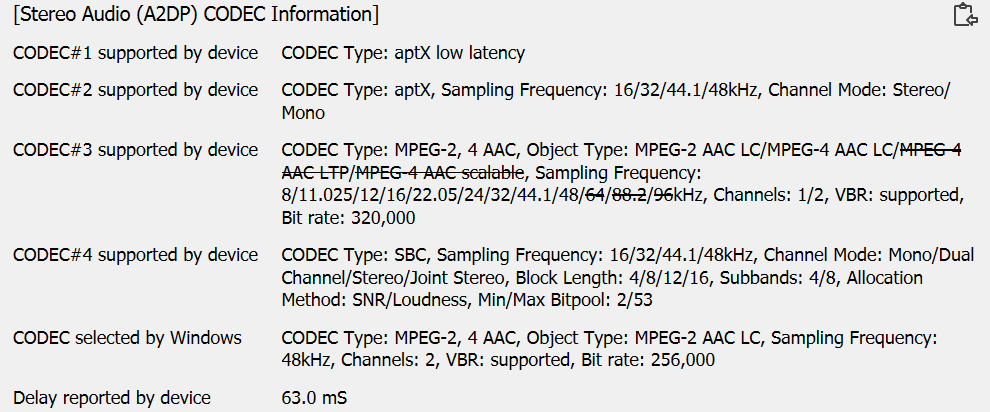Click the Bit rate: 320,000 value
Image resolution: width=990 pixels, height=412 pixels.
[x=349, y=217]
